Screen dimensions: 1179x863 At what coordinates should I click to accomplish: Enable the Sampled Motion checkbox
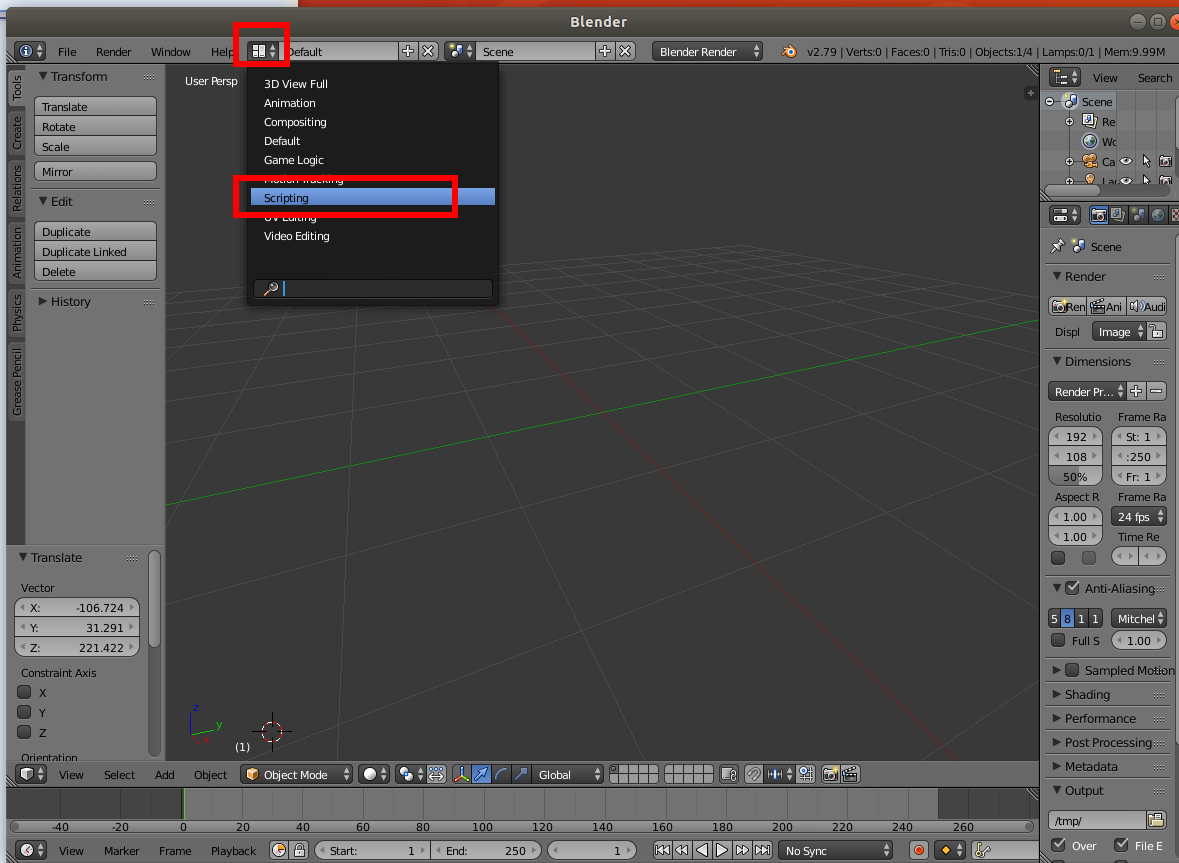tap(1073, 670)
